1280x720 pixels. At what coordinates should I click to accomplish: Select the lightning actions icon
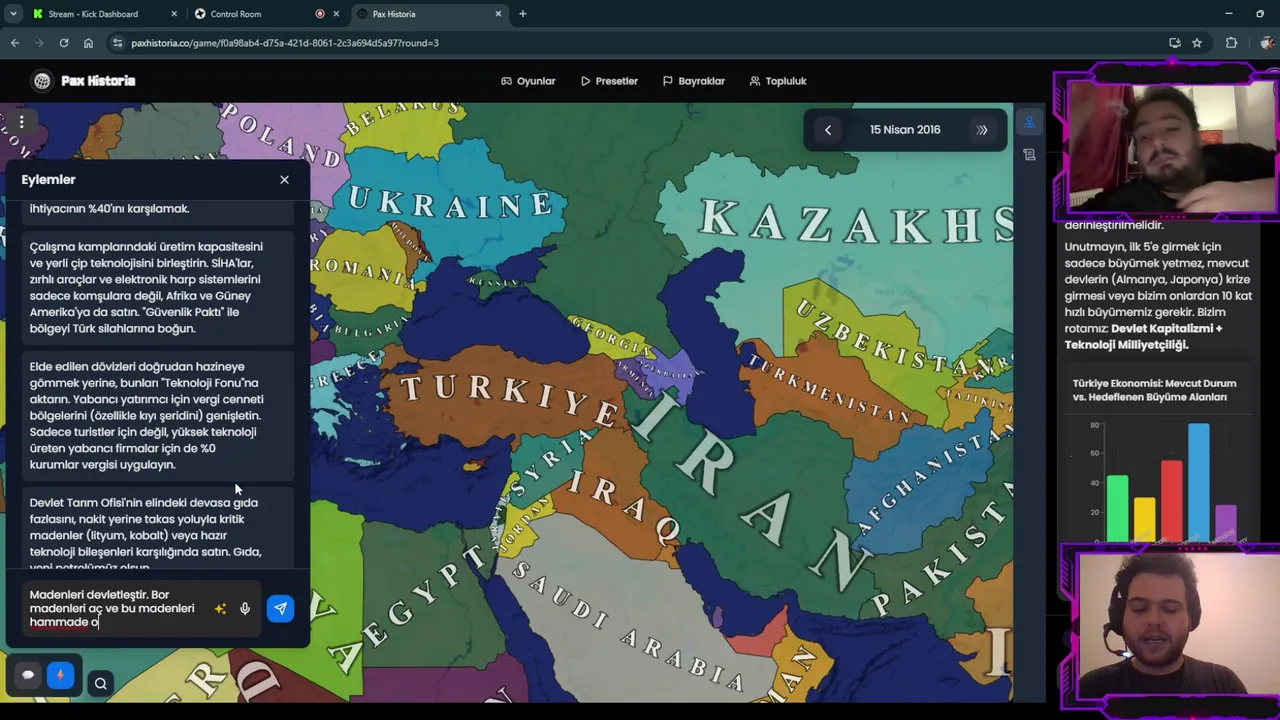pos(60,675)
